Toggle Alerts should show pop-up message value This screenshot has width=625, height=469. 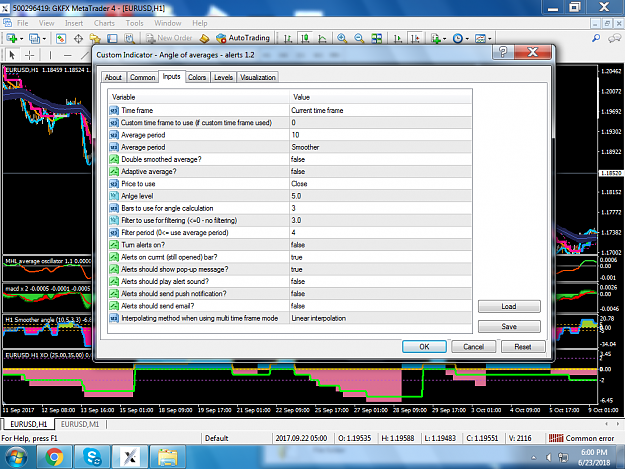pos(381,269)
